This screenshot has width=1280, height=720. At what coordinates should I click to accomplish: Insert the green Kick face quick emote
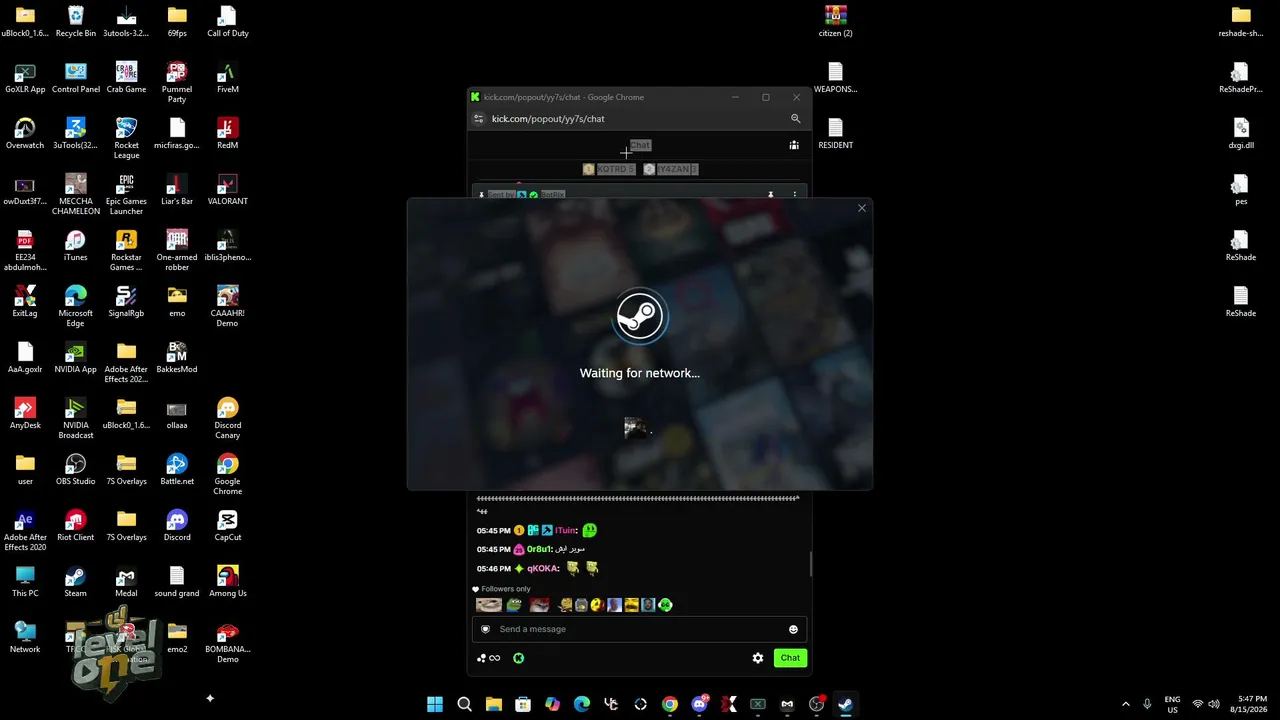click(x=666, y=605)
